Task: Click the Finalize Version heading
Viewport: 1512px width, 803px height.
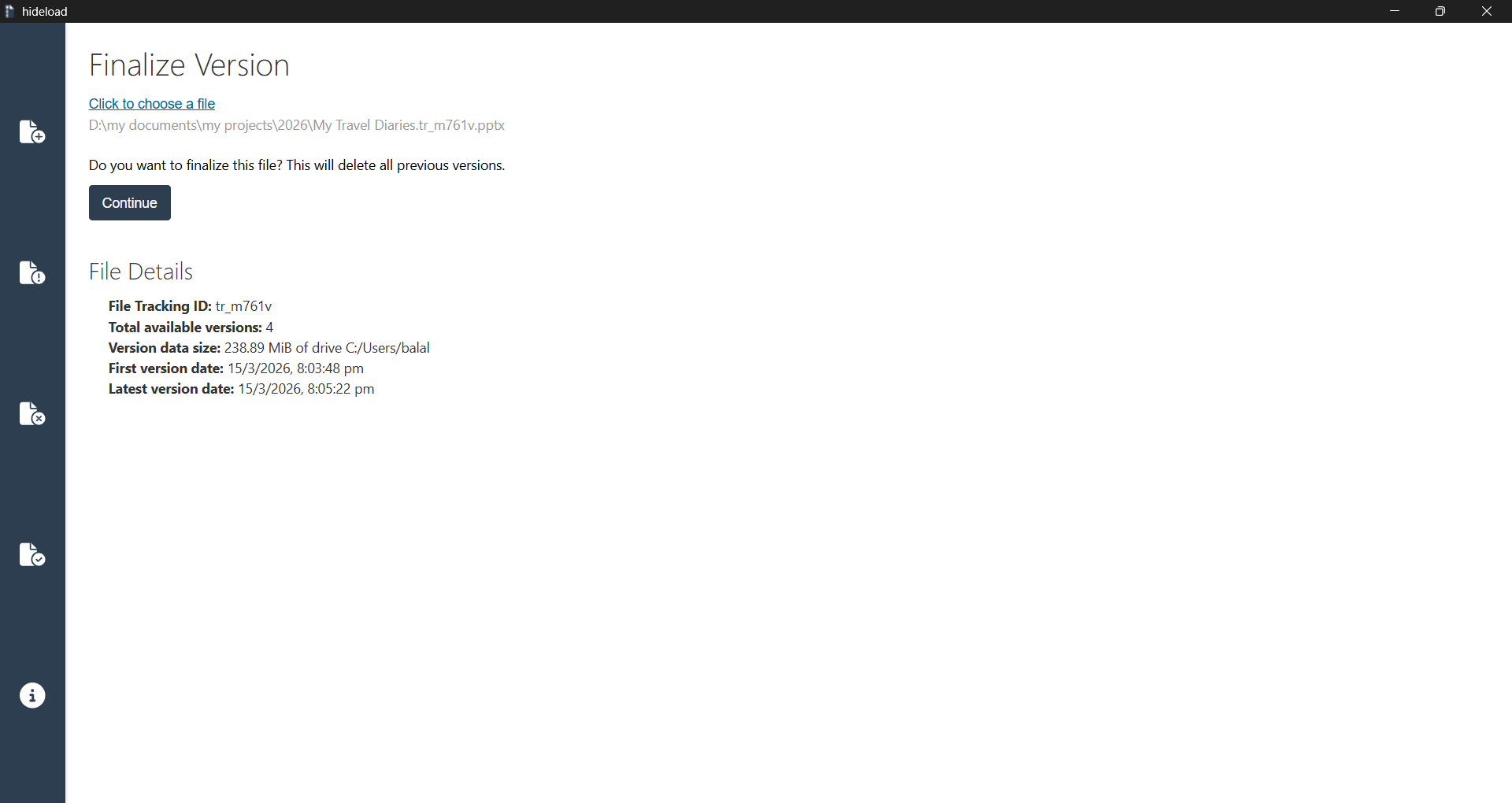Action: 189,65
